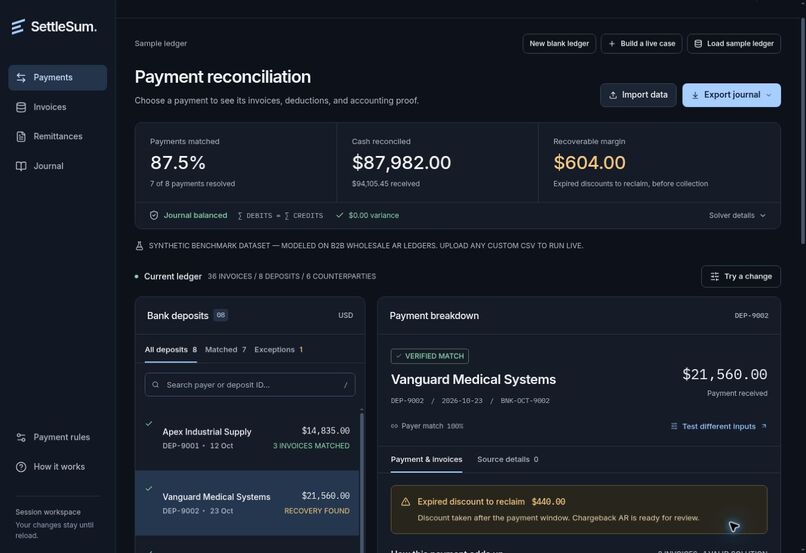Select the Vanguard Medical Systems deposit row
Image resolution: width=806 pixels, height=553 pixels.
(x=247, y=503)
